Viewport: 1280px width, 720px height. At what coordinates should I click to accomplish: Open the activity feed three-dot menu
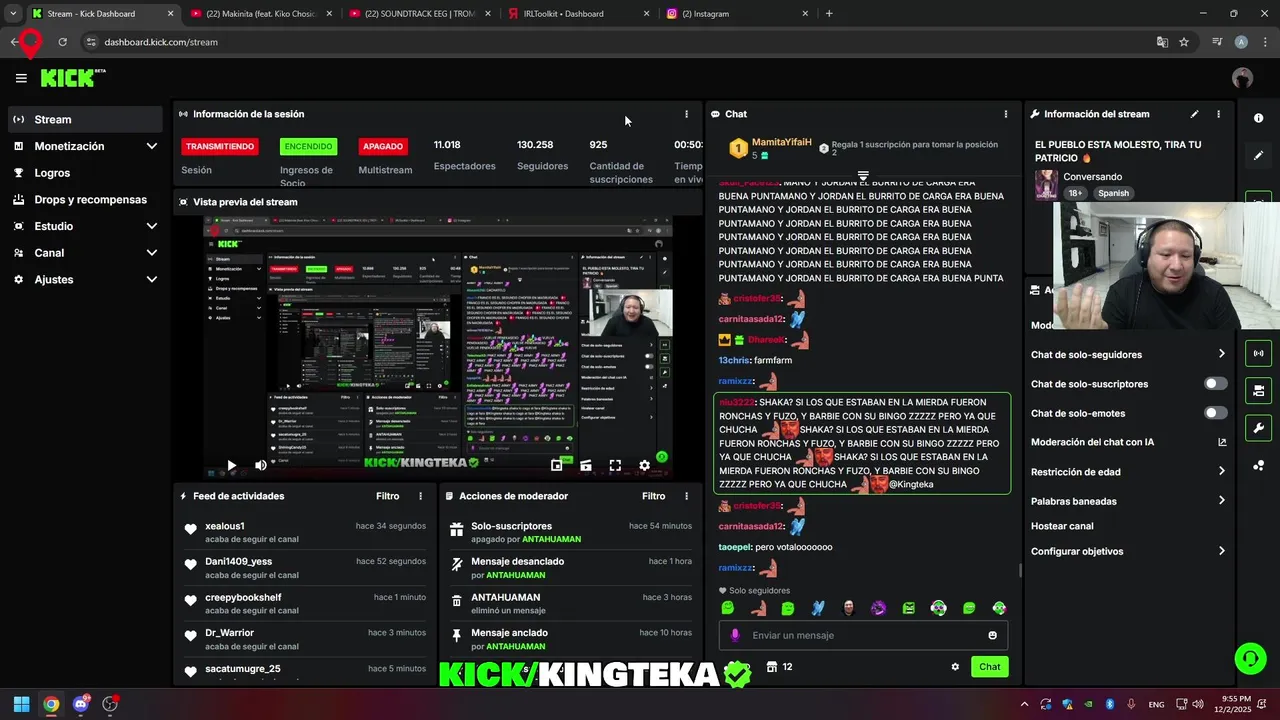(x=420, y=496)
